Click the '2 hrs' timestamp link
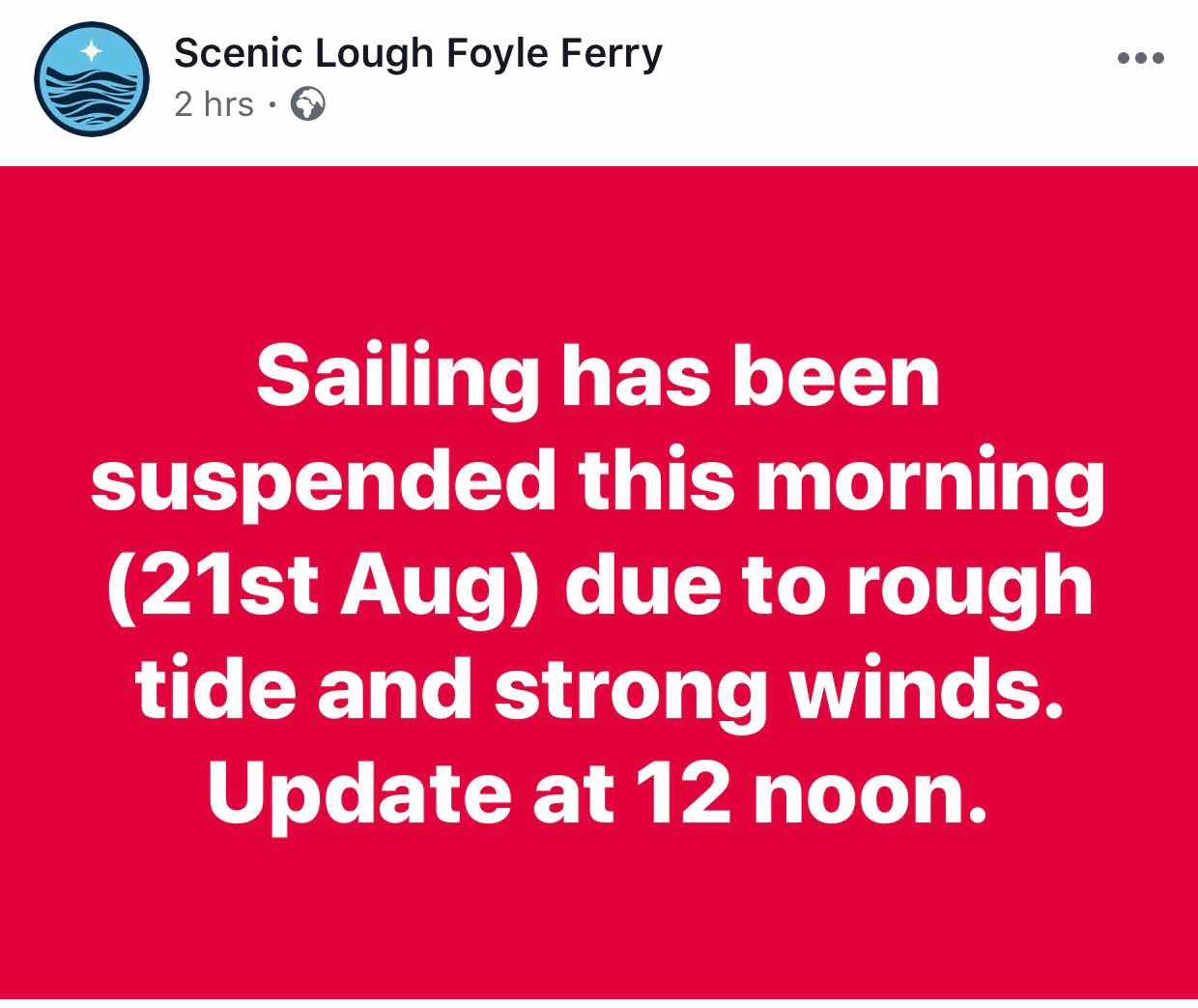 (214, 103)
